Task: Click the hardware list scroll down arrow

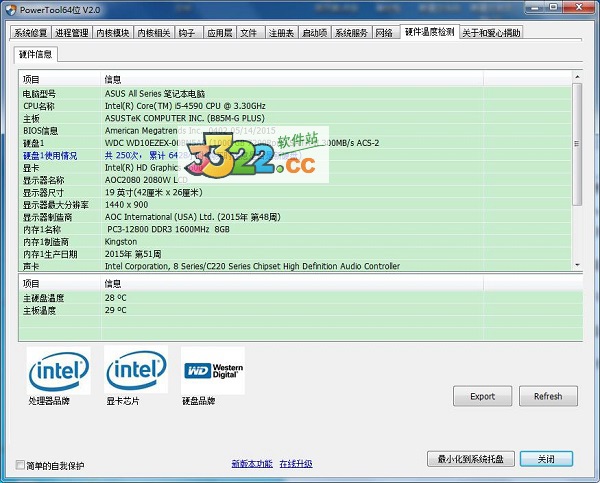Action: pos(577,264)
